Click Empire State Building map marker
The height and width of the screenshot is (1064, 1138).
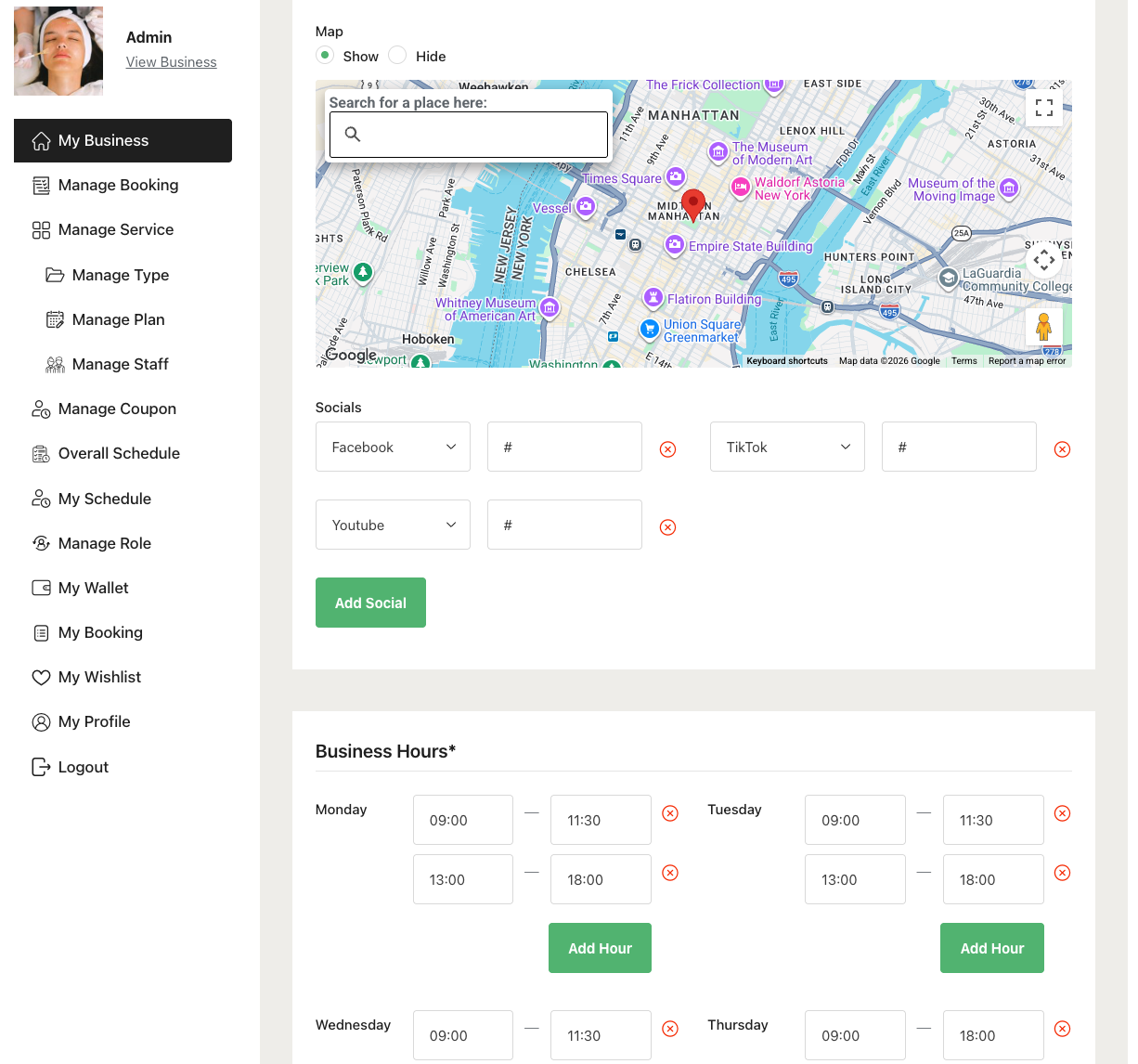pyautogui.click(x=675, y=245)
